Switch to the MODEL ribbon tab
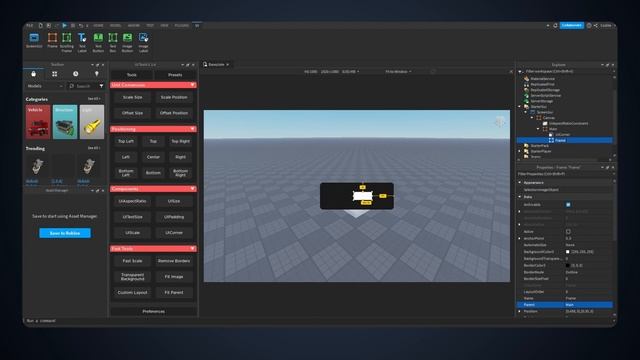The height and width of the screenshot is (360, 640). 116,25
